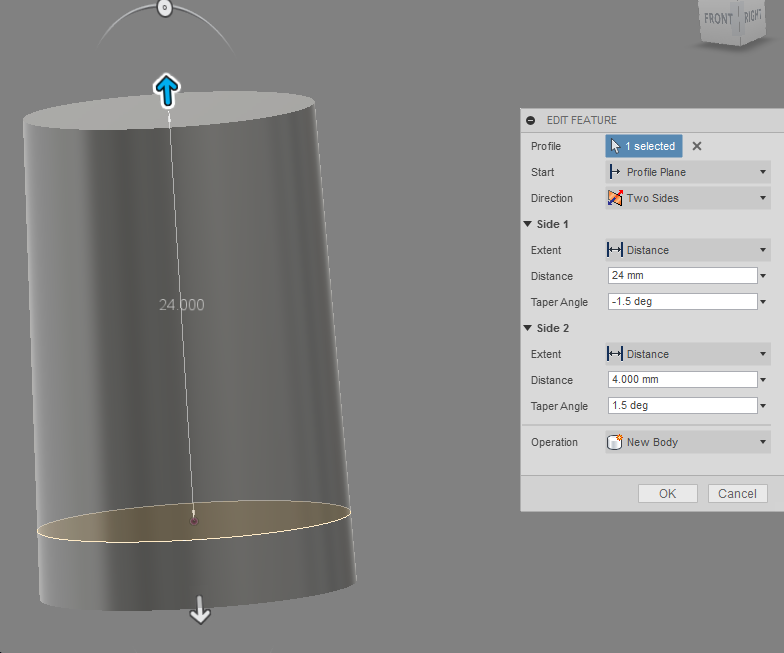This screenshot has width=784, height=653.
Task: Open the Operation New Body dropdown
Action: pyautogui.click(x=688, y=442)
